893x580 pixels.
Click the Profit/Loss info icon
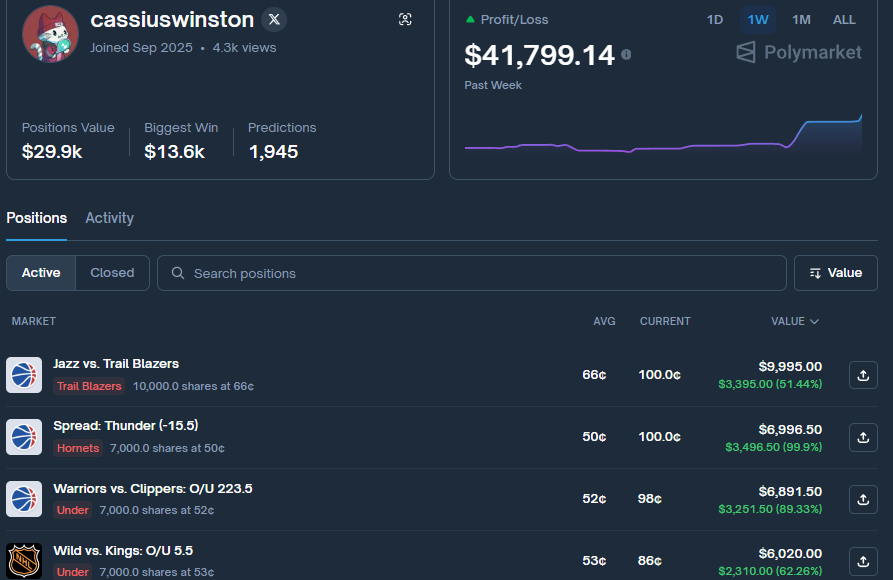626,55
